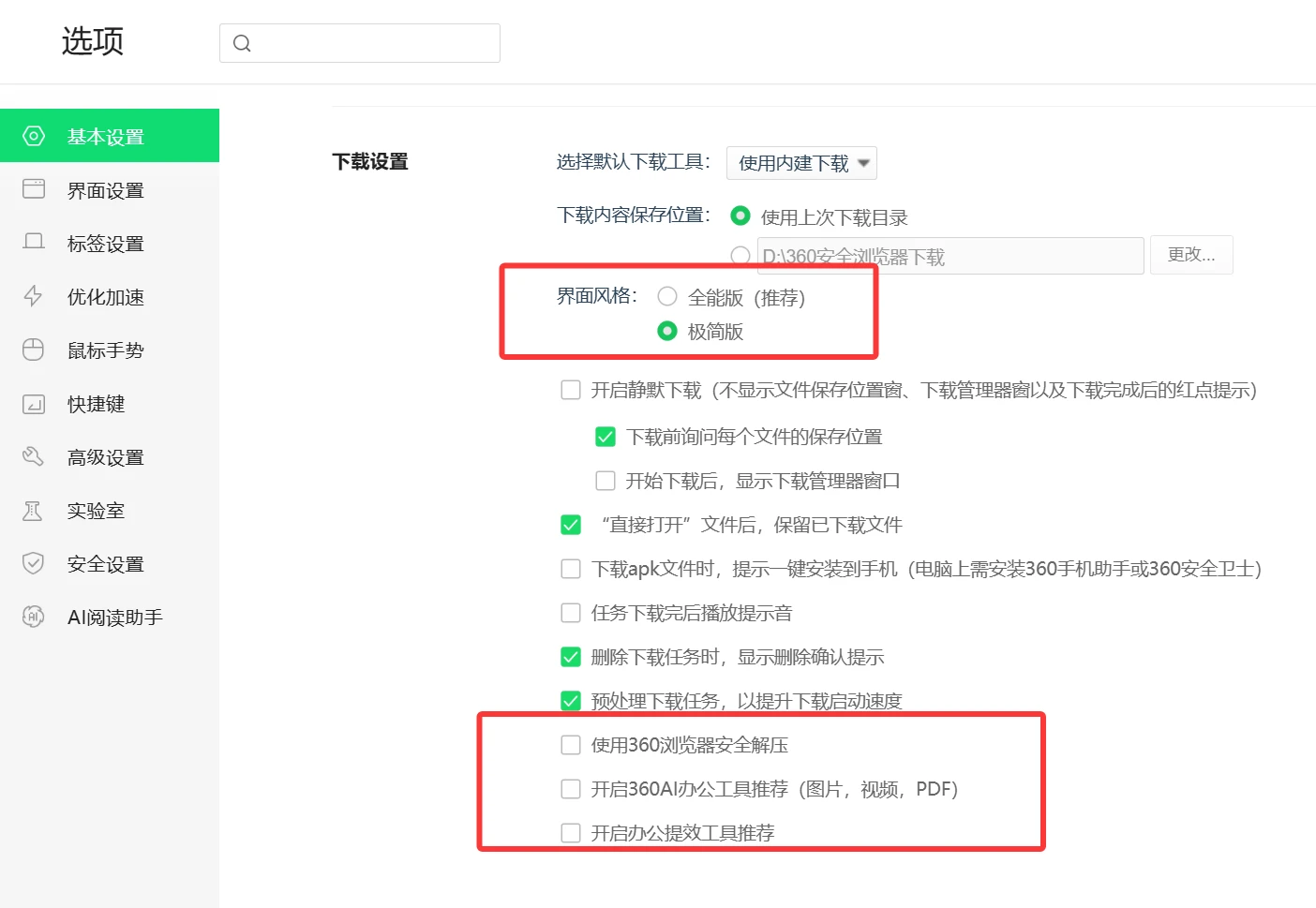Screen dimensions: 1316x908
Task: Toggle 开启办公提效工具推荐 checkbox
Action: (571, 833)
